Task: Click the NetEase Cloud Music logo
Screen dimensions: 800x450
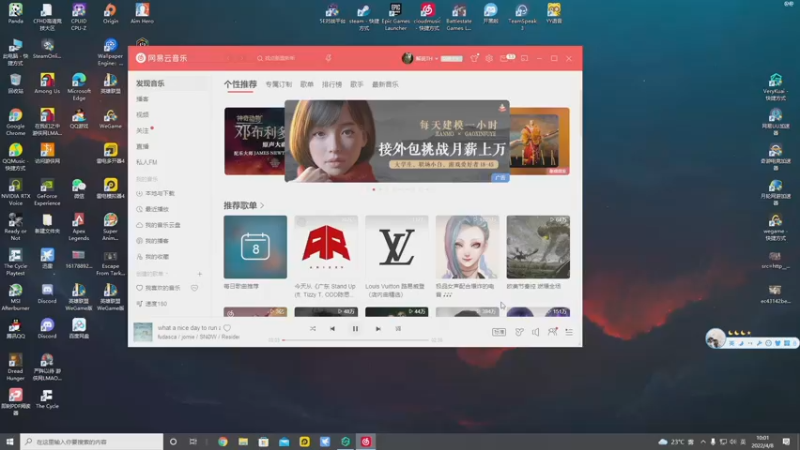Action: point(162,58)
